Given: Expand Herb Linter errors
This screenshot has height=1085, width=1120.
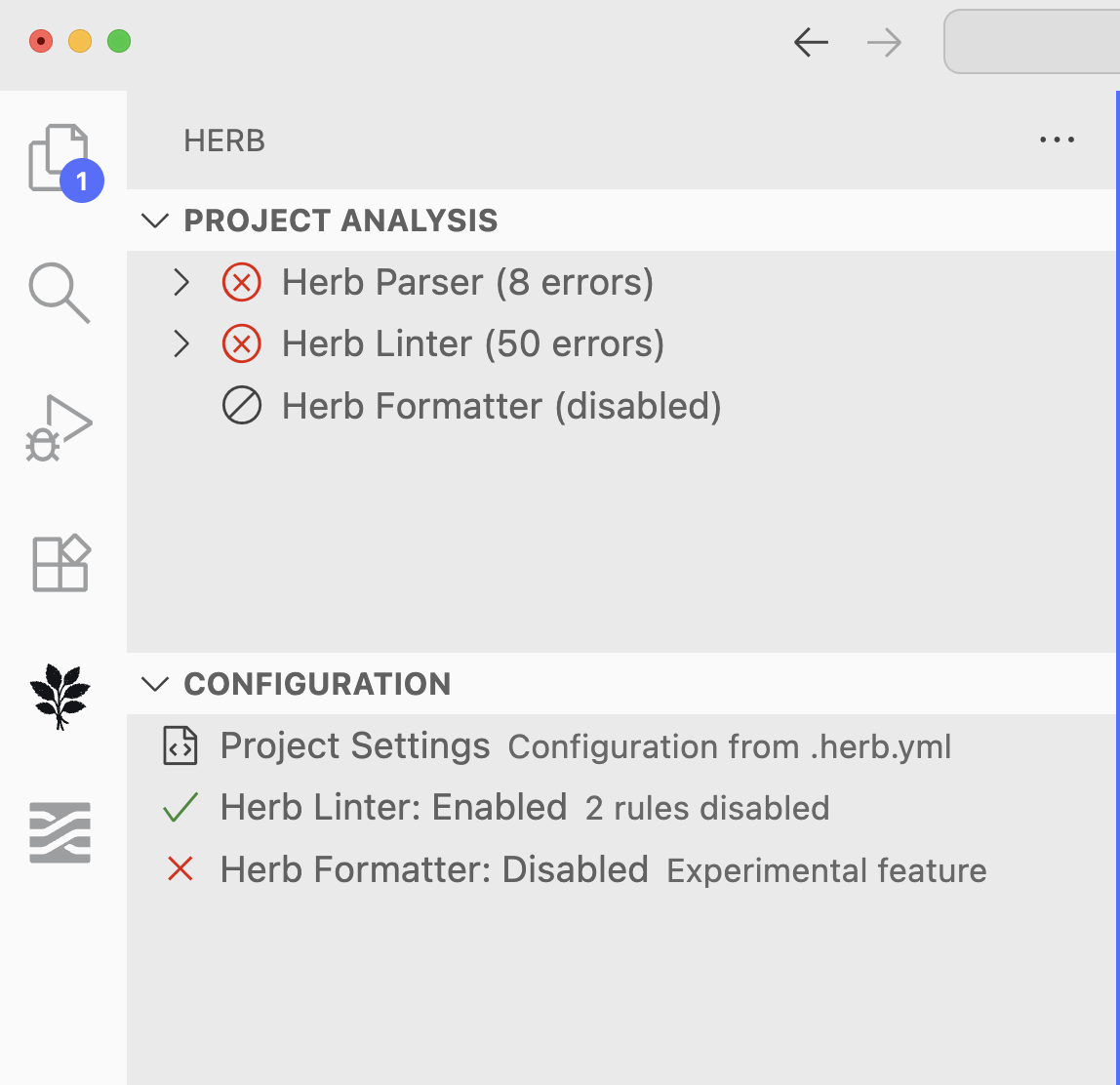Looking at the screenshot, I should tap(181, 343).
